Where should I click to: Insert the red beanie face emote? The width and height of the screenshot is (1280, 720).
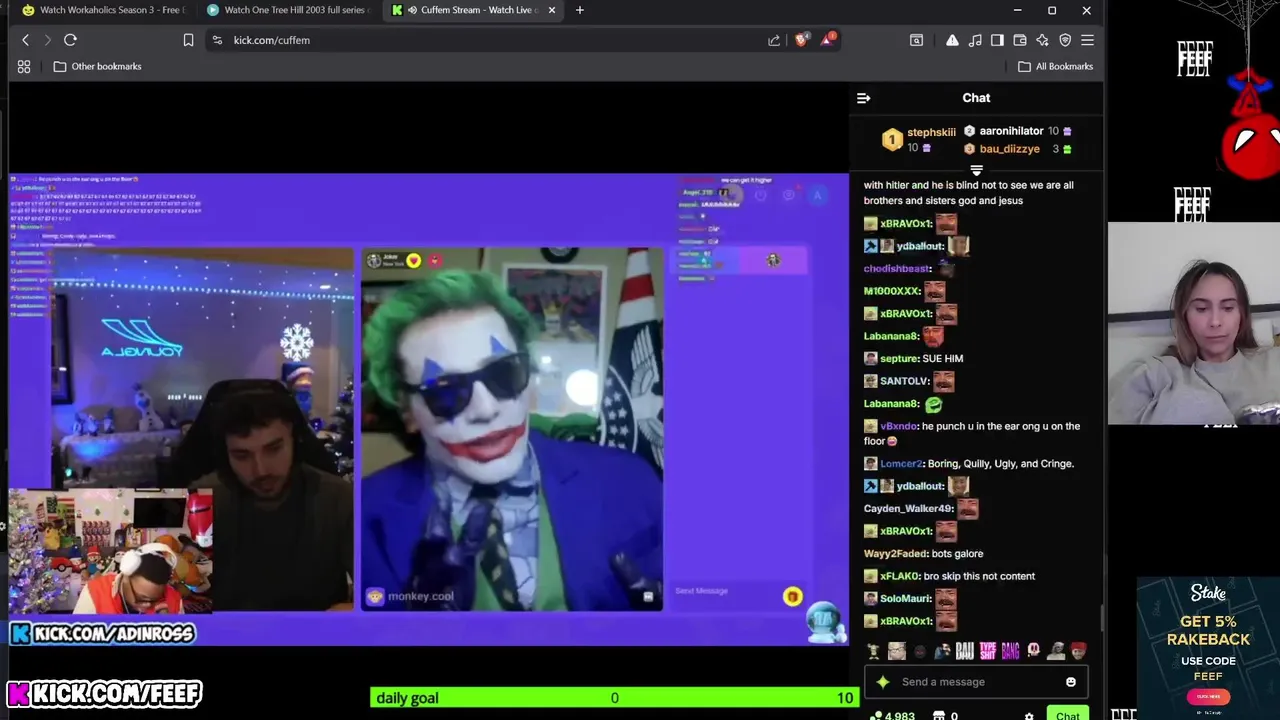click(1078, 651)
